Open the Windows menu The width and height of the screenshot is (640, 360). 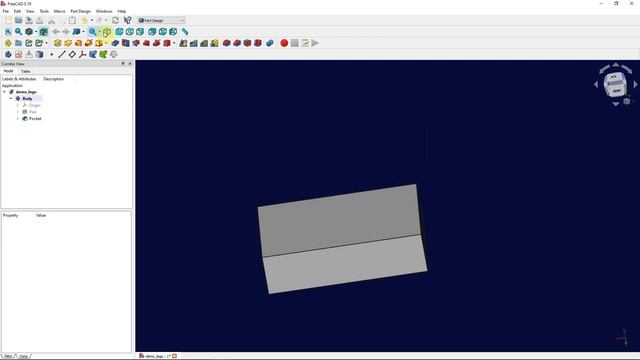[x=104, y=11]
